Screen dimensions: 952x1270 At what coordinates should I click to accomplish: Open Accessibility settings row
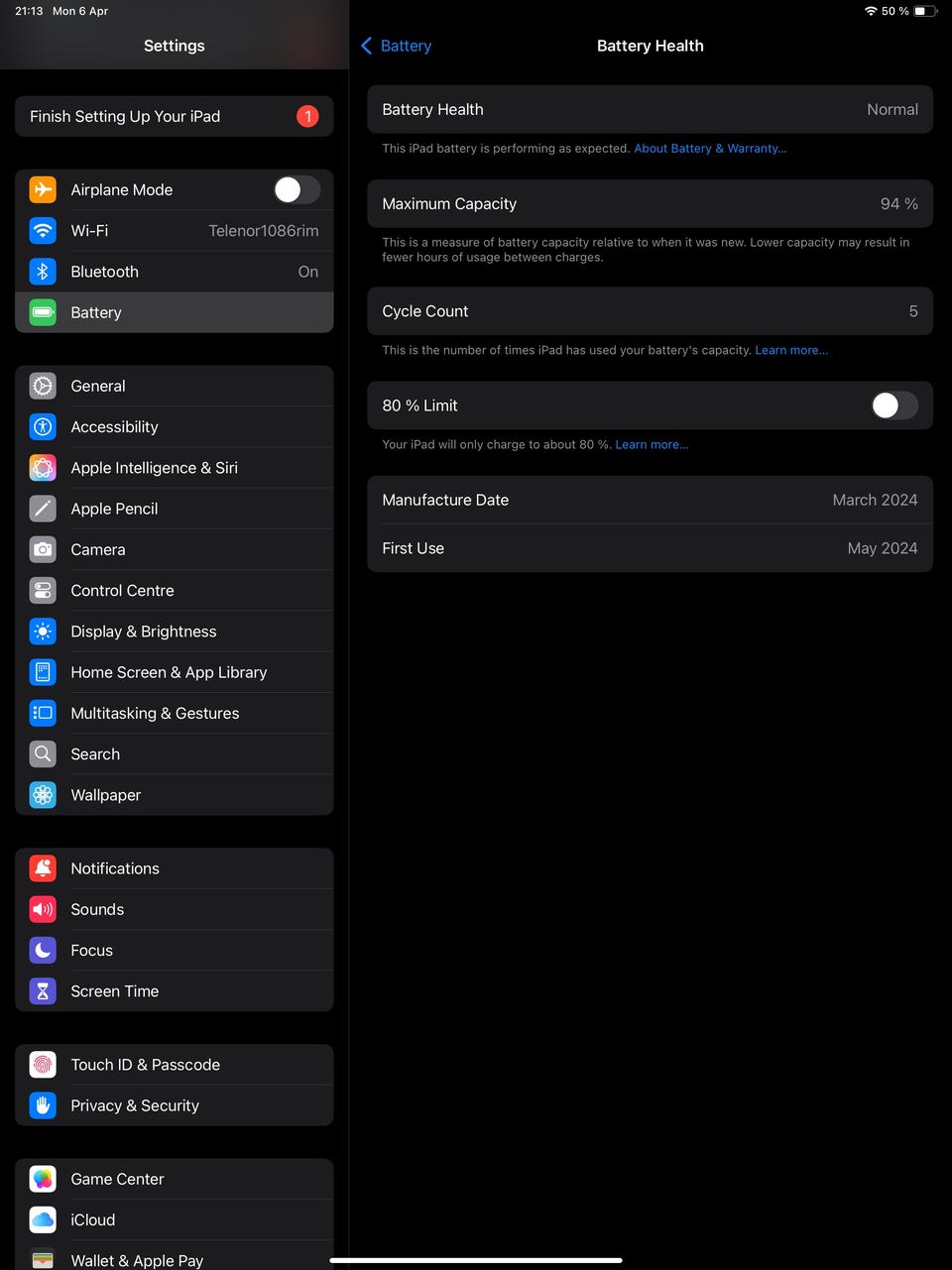click(175, 426)
